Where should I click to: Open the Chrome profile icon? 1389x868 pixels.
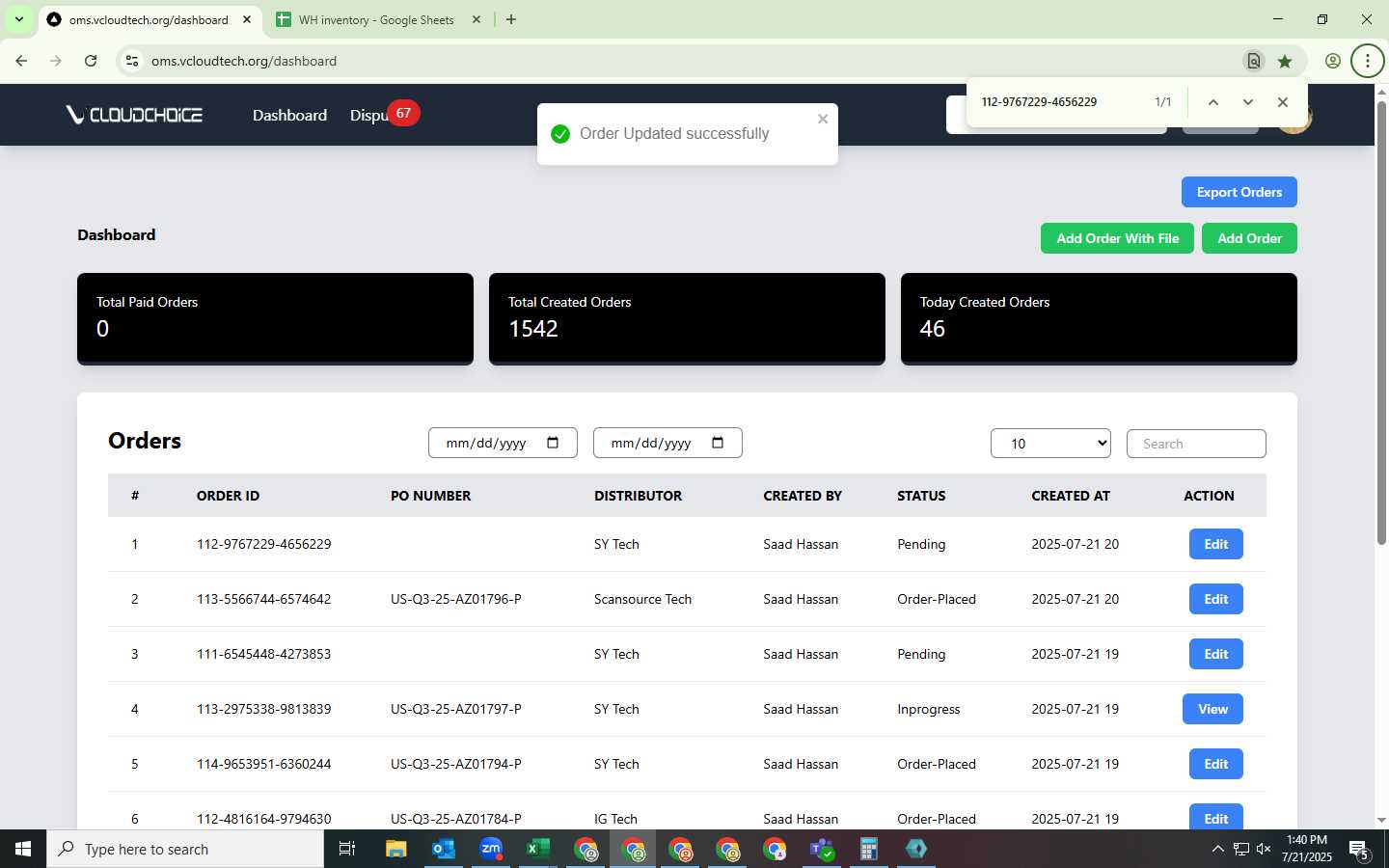(x=1333, y=61)
